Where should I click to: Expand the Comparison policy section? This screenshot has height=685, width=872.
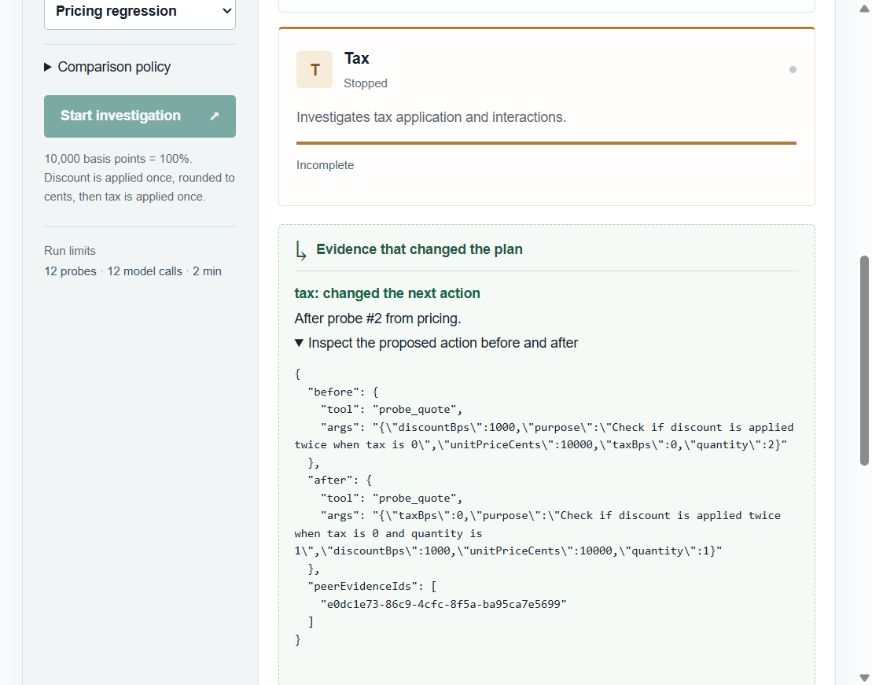(x=107, y=67)
